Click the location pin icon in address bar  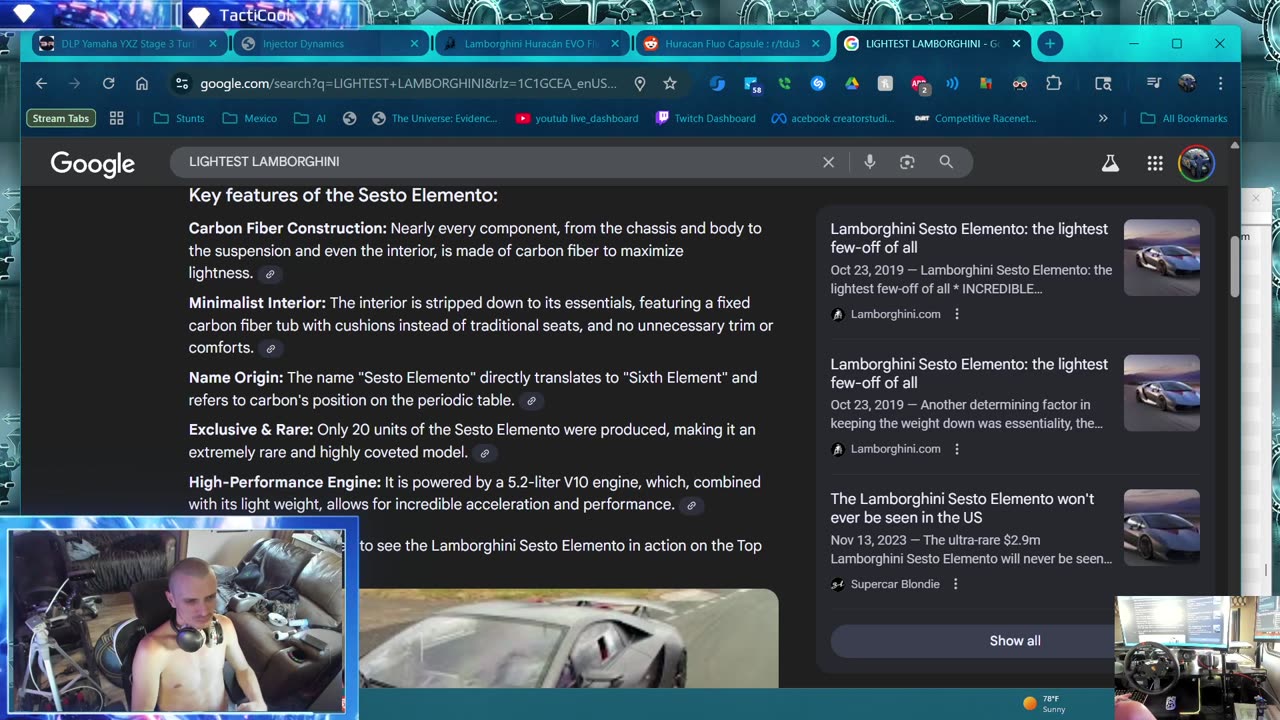coord(640,84)
